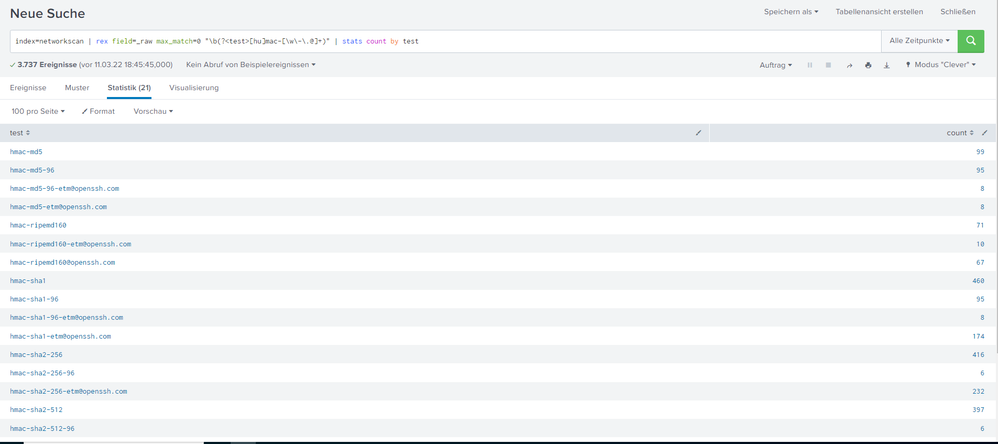This screenshot has width=998, height=444.
Task: Open the Alle Zeitpunkte time picker
Action: 919,41
